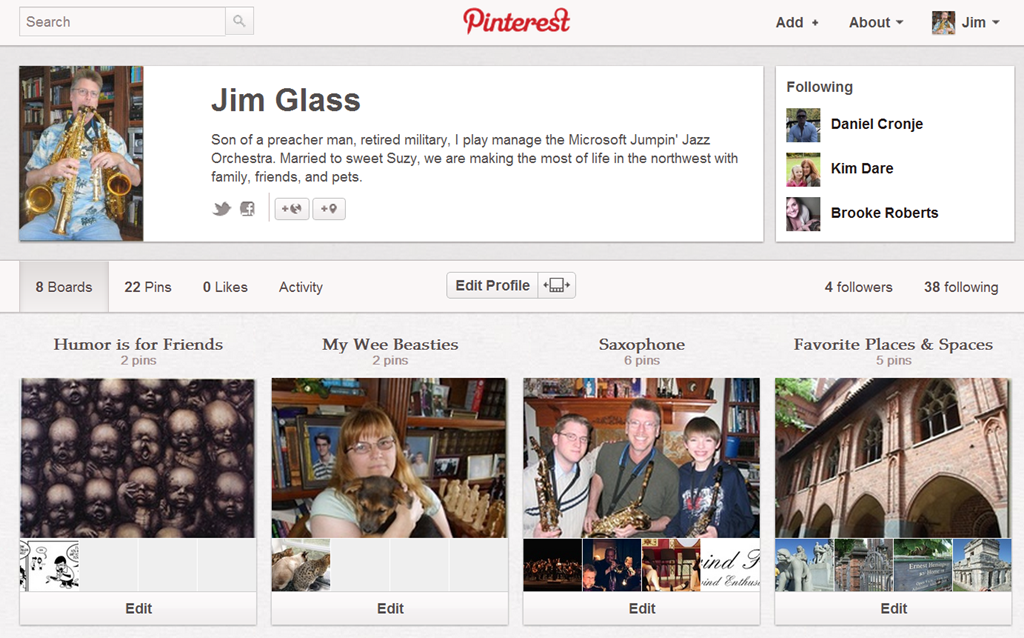This screenshot has width=1024, height=638.
Task: Click the rearrange boards icon
Action: (556, 285)
